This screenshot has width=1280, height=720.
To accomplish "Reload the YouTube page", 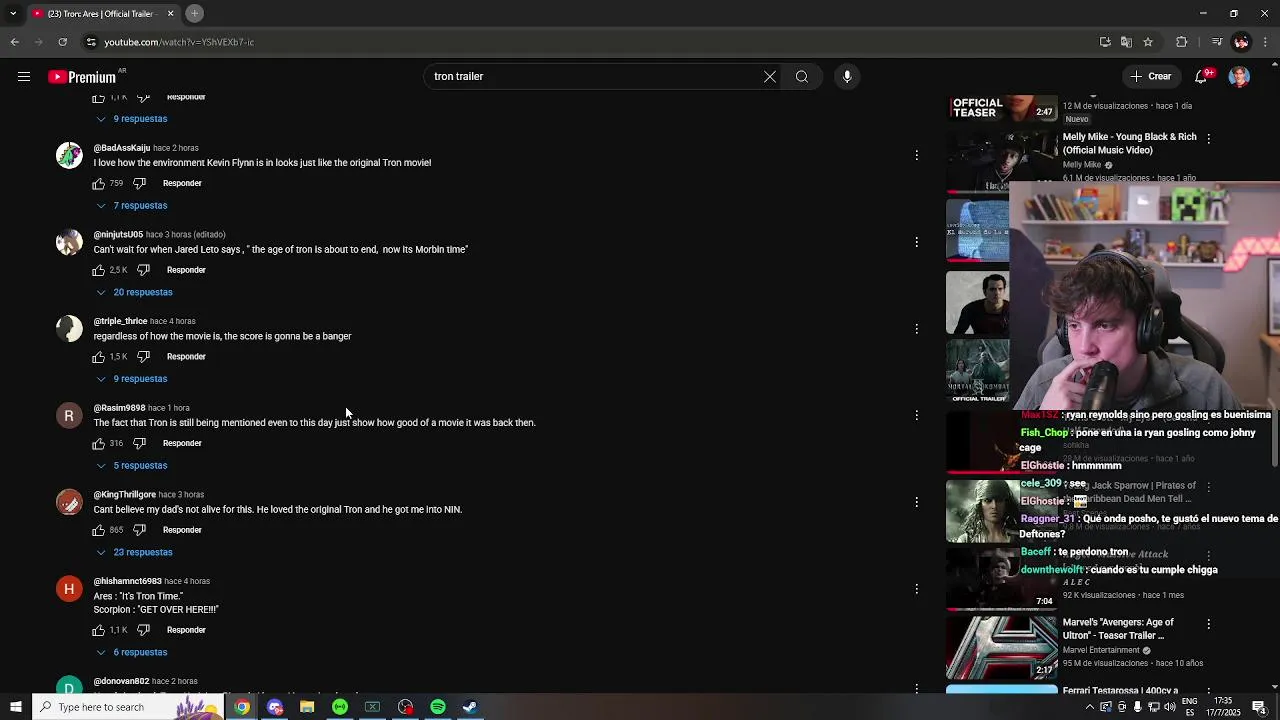I will 63,42.
